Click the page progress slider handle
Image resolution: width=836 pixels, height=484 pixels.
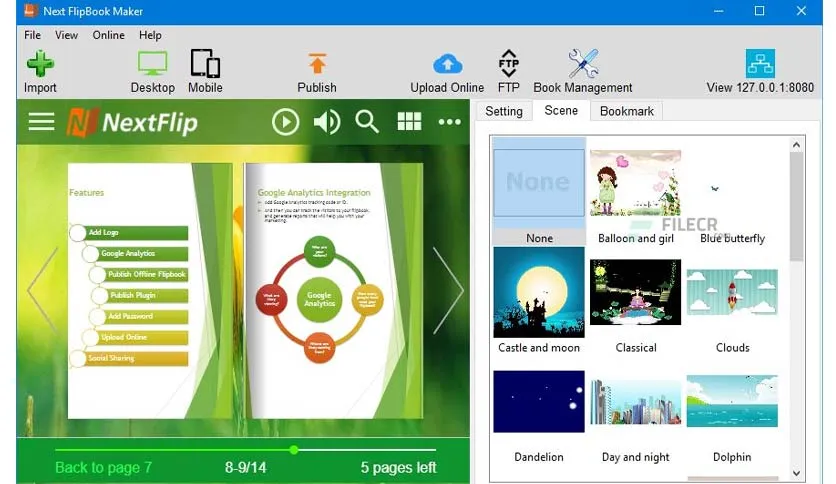(294, 450)
